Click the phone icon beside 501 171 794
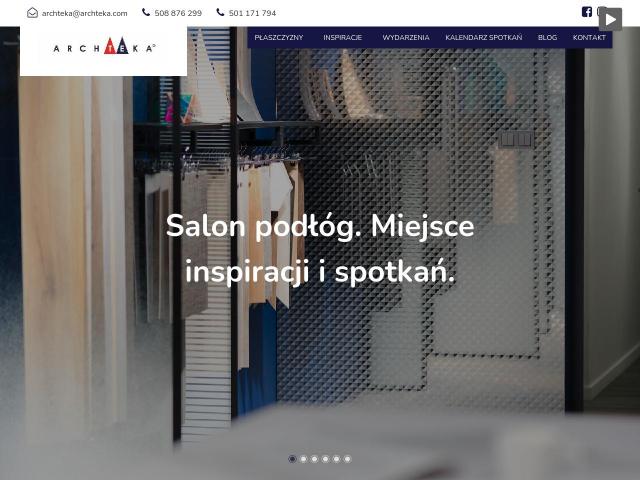Image resolution: width=640 pixels, height=480 pixels. [x=220, y=12]
